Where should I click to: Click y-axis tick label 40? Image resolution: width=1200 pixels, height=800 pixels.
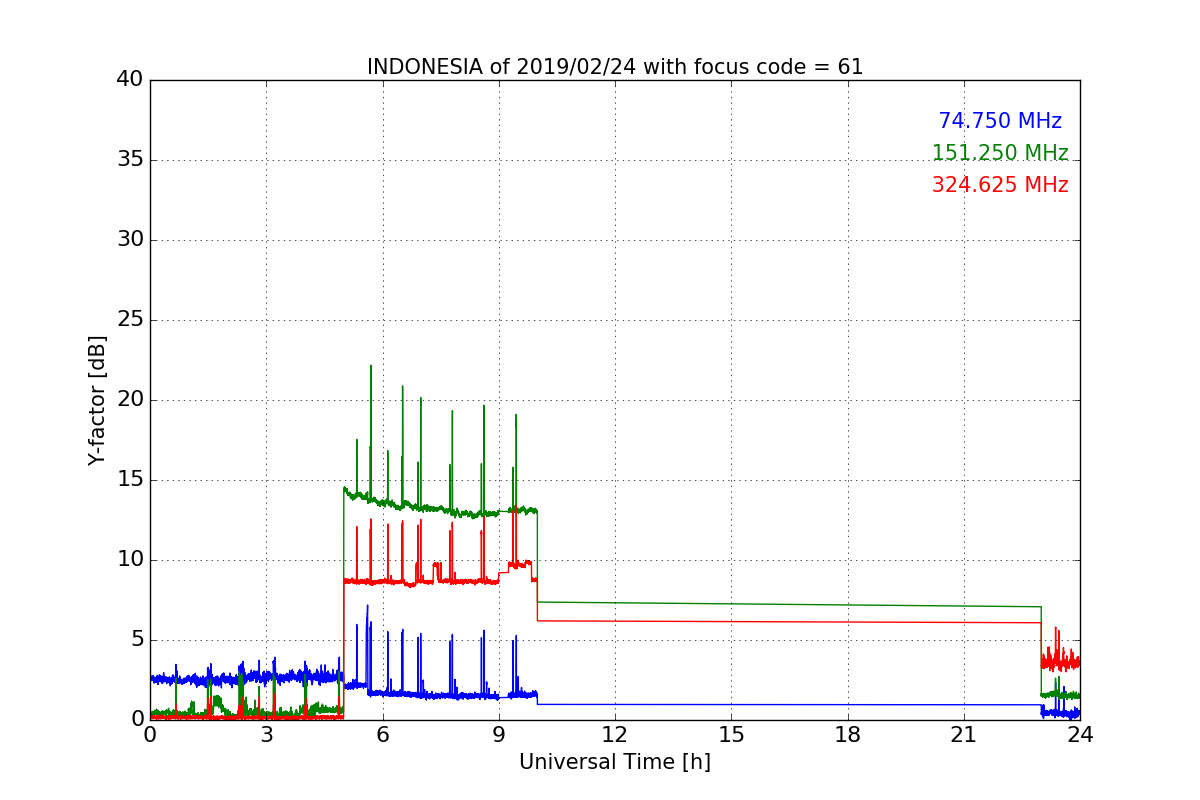click(x=130, y=80)
